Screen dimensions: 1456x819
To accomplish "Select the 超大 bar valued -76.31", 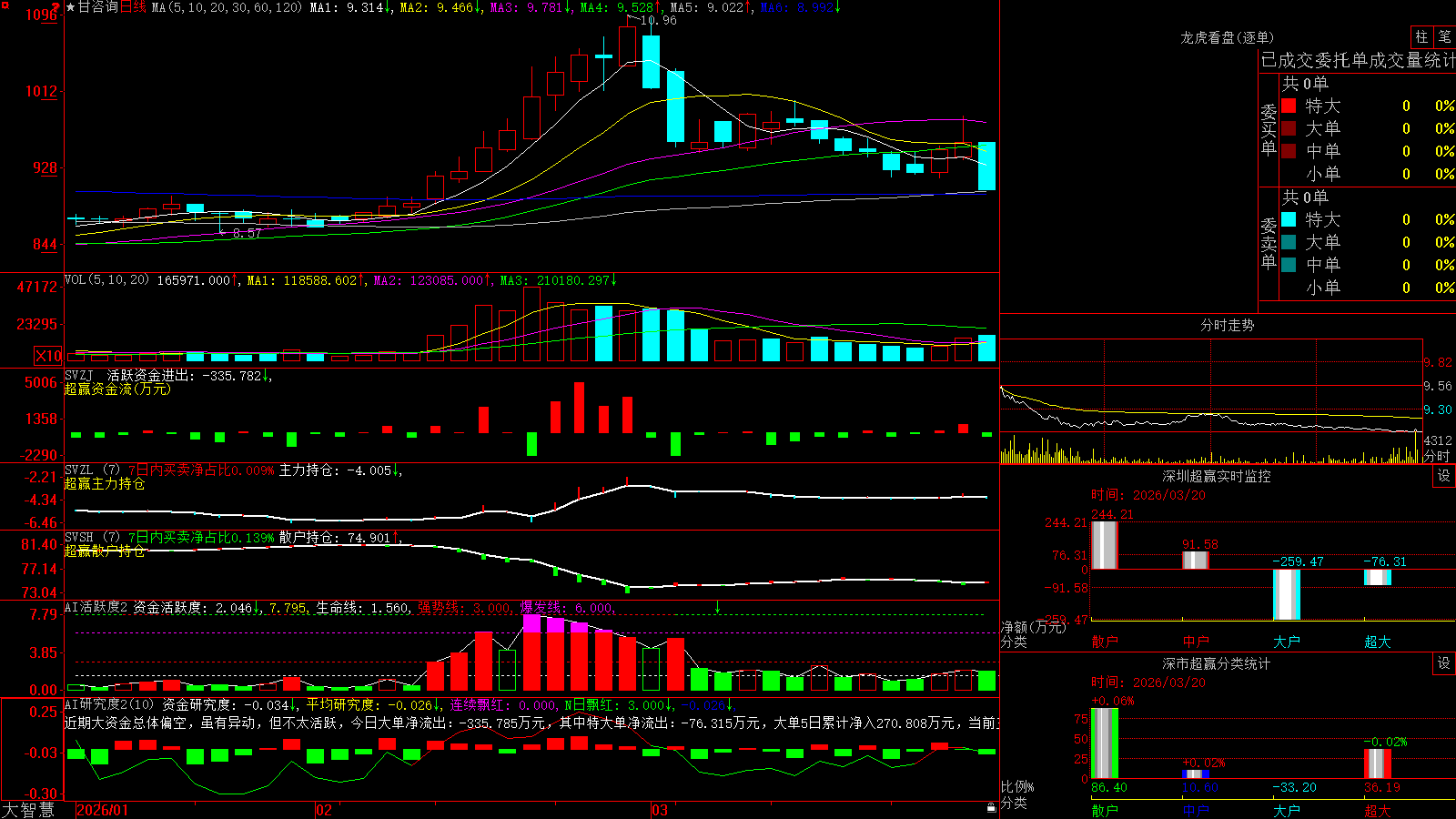I will 1378,577.
